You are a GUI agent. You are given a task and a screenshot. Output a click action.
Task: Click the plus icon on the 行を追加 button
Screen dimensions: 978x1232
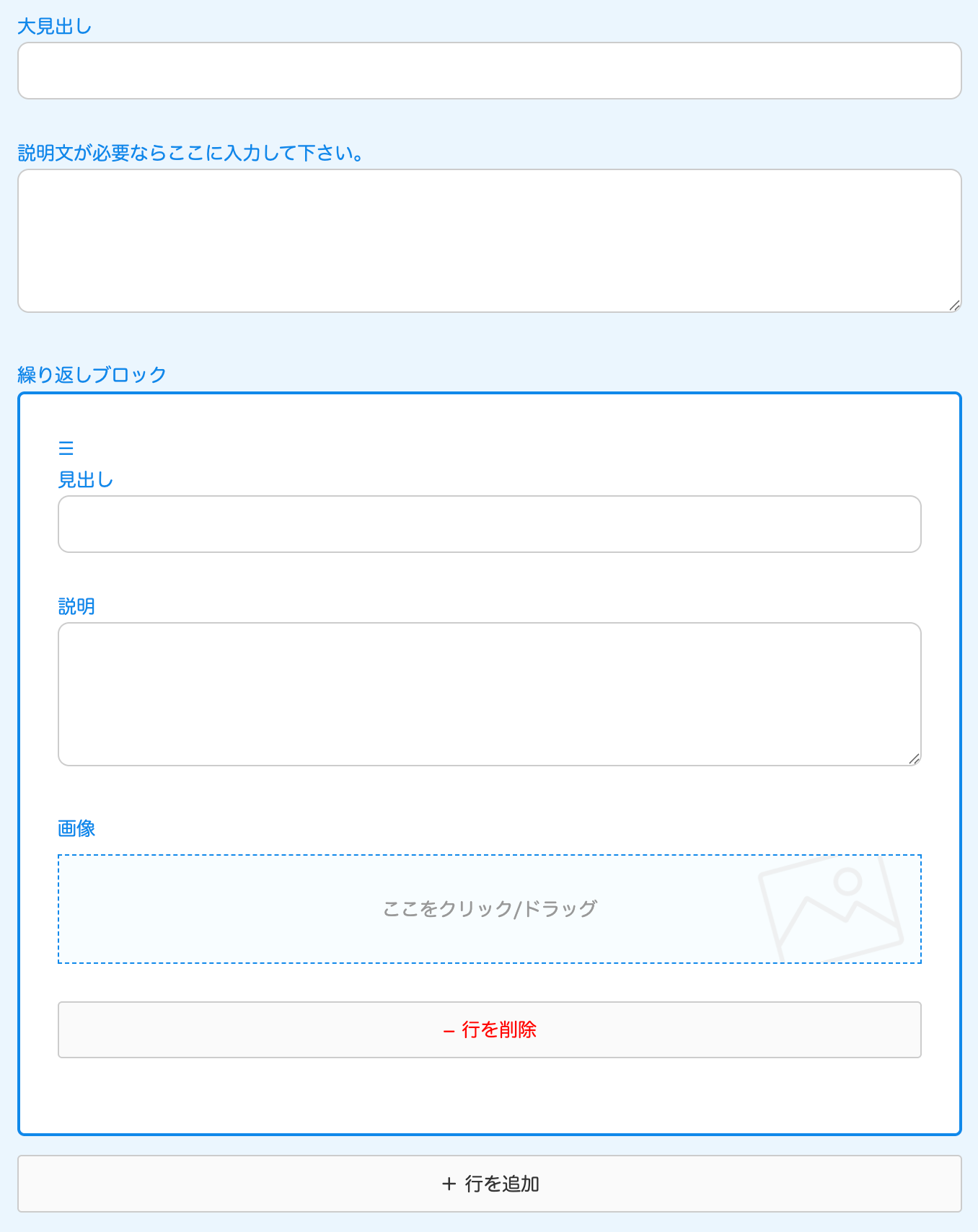coord(449,1184)
